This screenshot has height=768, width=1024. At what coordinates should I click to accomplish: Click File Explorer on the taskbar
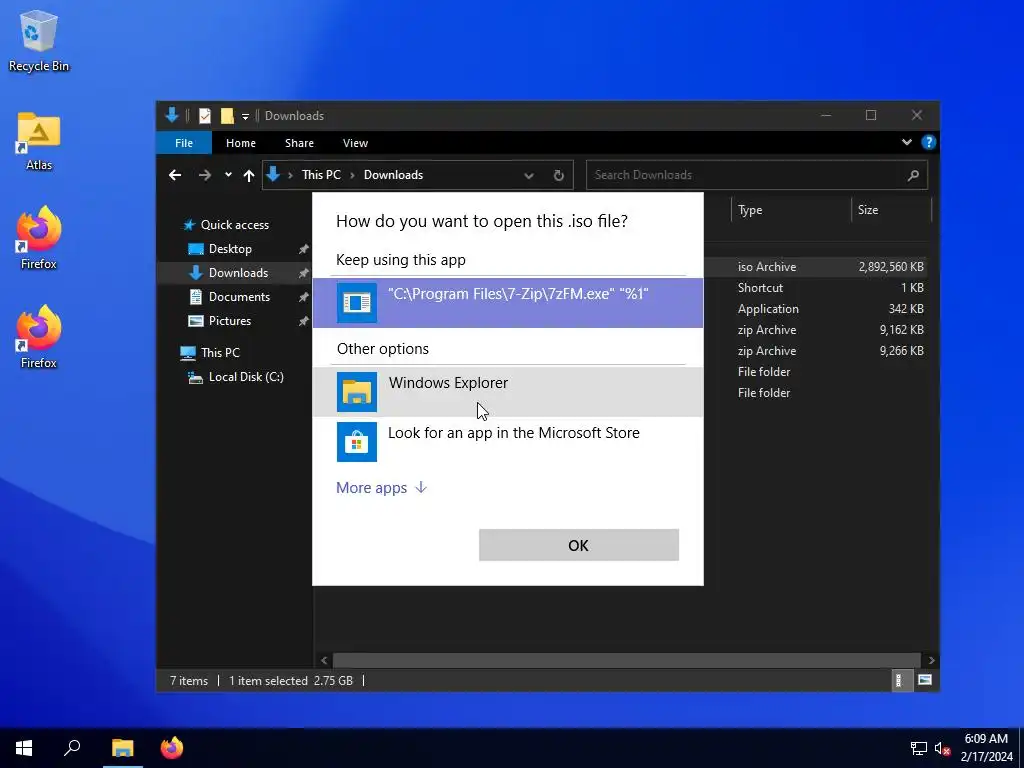click(122, 748)
